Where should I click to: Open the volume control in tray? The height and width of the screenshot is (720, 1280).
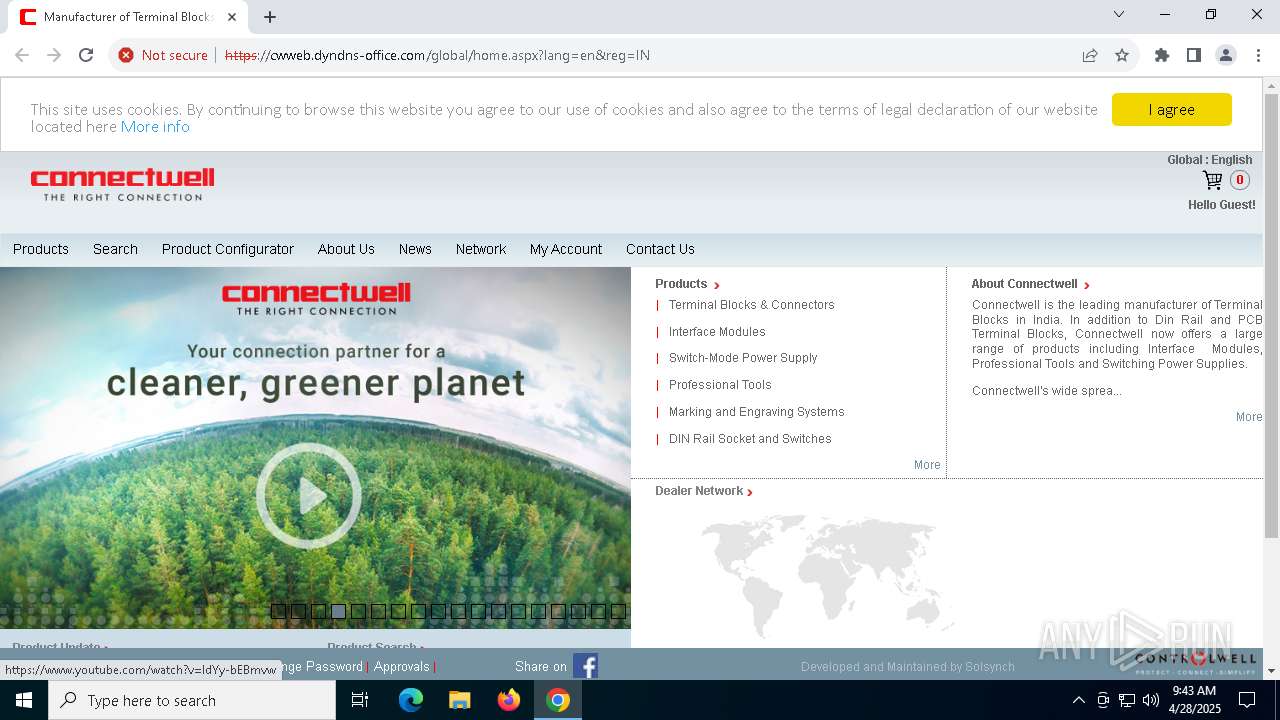(1151, 700)
